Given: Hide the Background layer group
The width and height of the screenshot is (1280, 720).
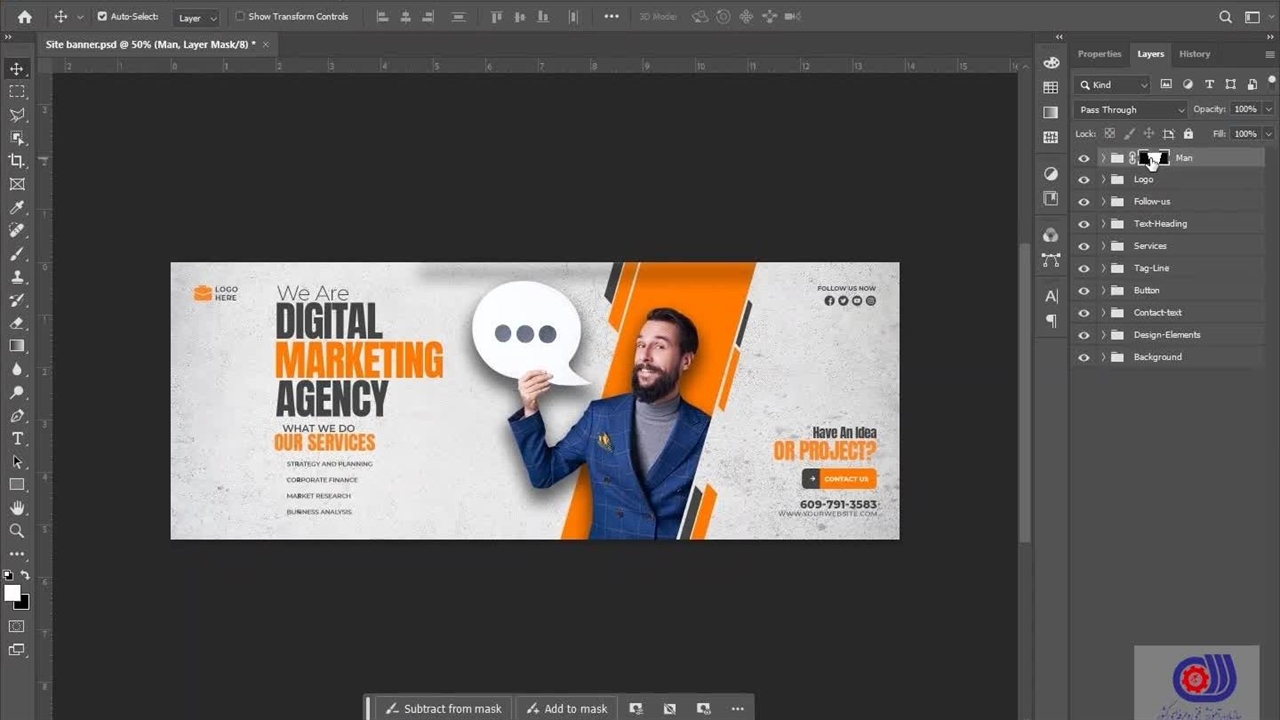Looking at the screenshot, I should tap(1083, 357).
